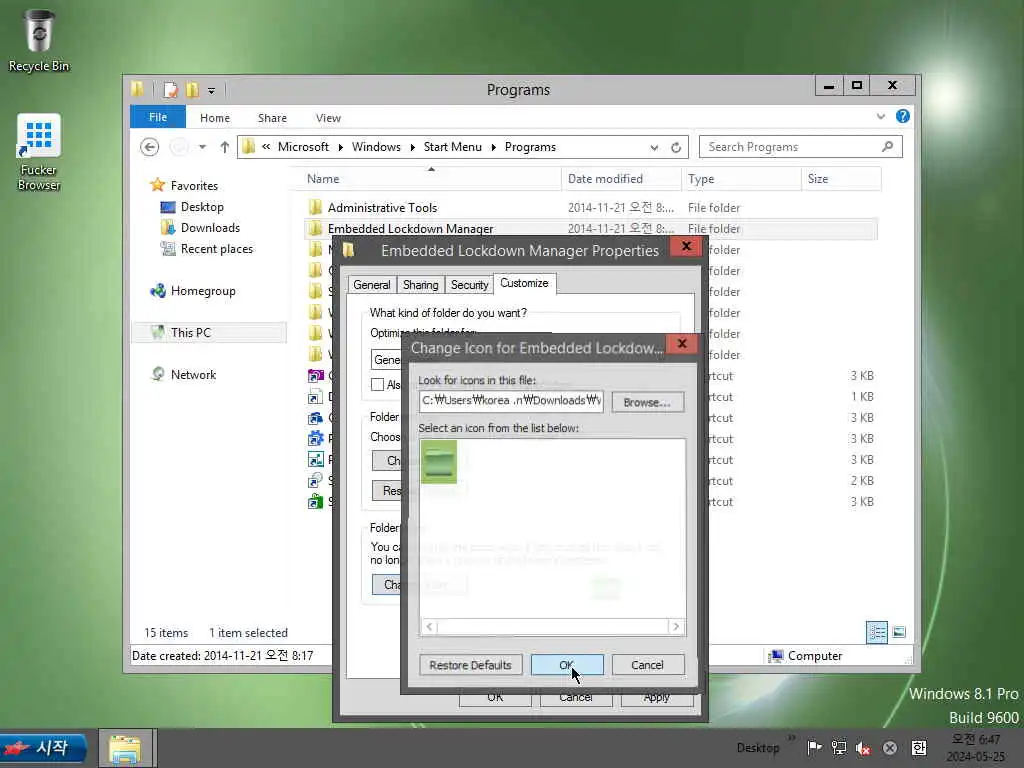The image size is (1024, 768).
Task: Open recent locations dropdown arrow
Action: (x=202, y=147)
